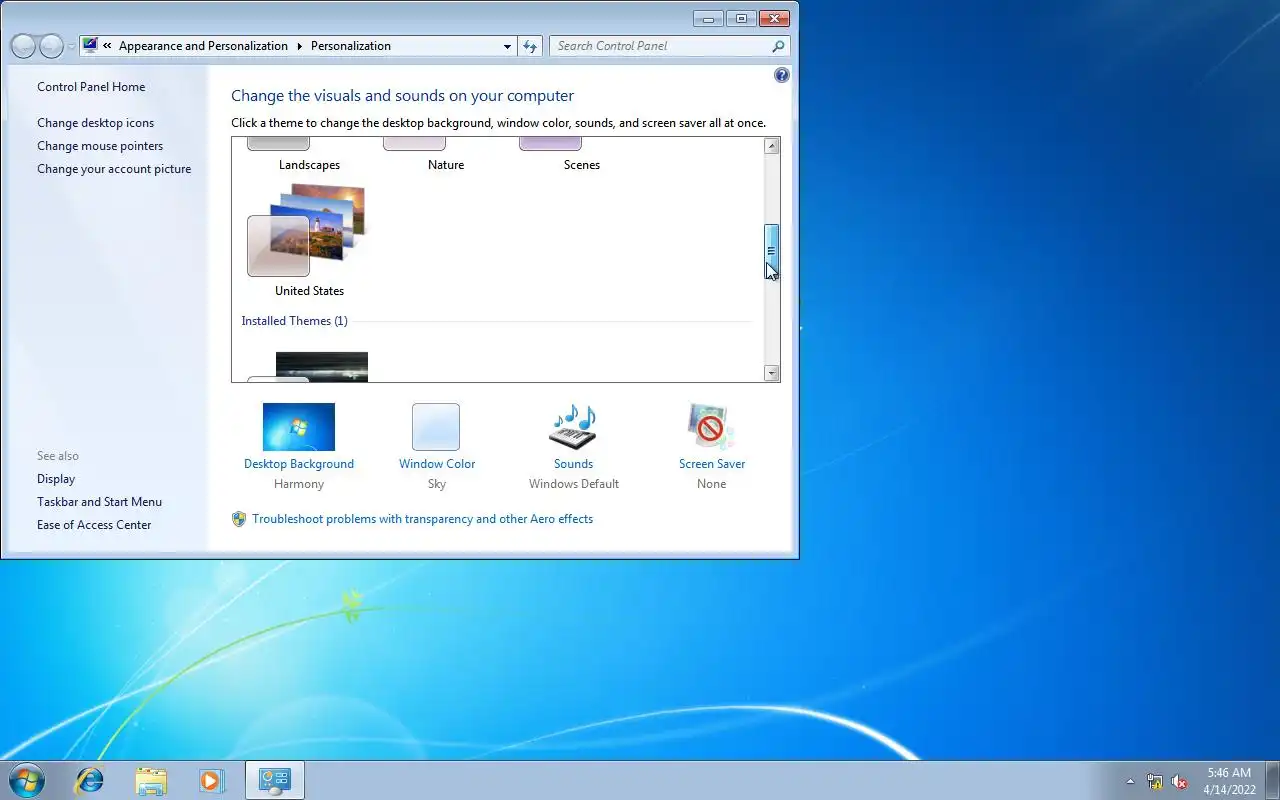This screenshot has height=800, width=1280.
Task: Open Taskbar and Start Menu link
Action: (x=99, y=502)
